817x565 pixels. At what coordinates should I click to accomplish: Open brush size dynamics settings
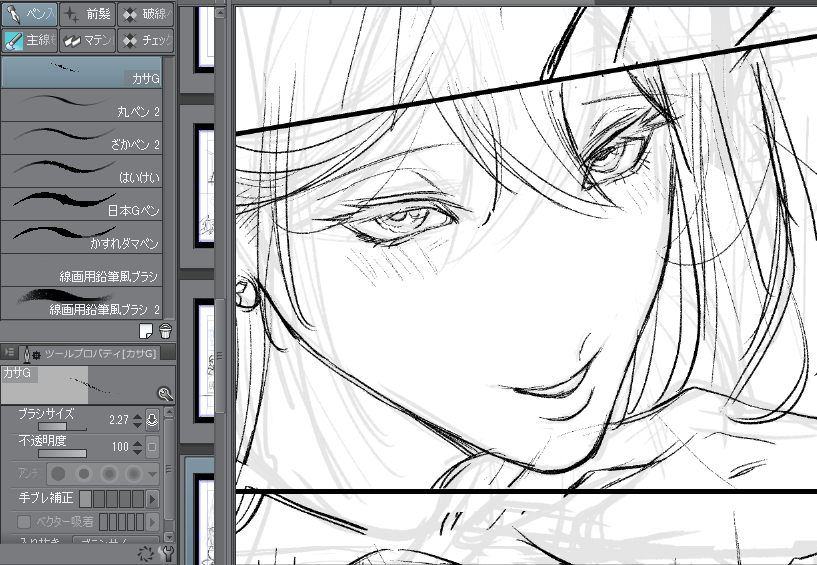(x=152, y=420)
